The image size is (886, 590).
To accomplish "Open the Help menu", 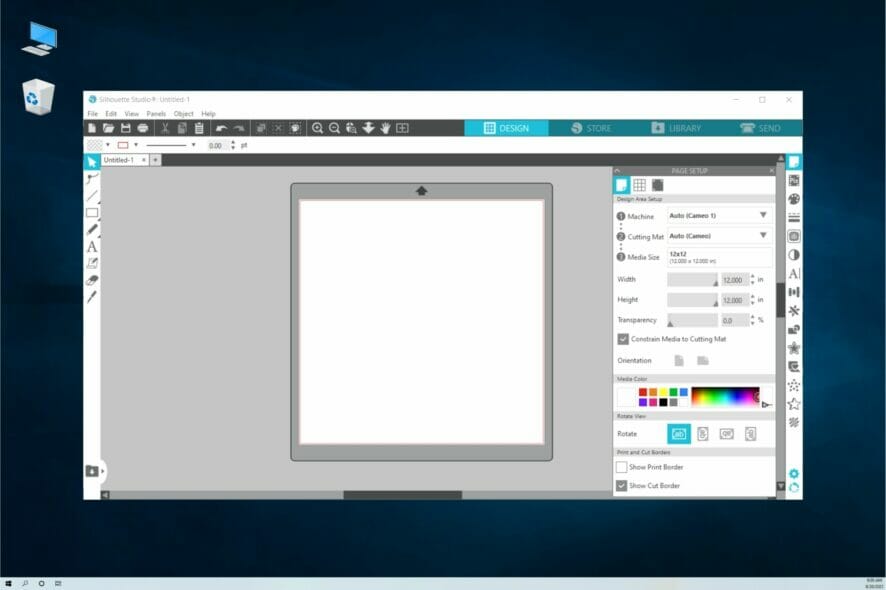I will click(209, 114).
